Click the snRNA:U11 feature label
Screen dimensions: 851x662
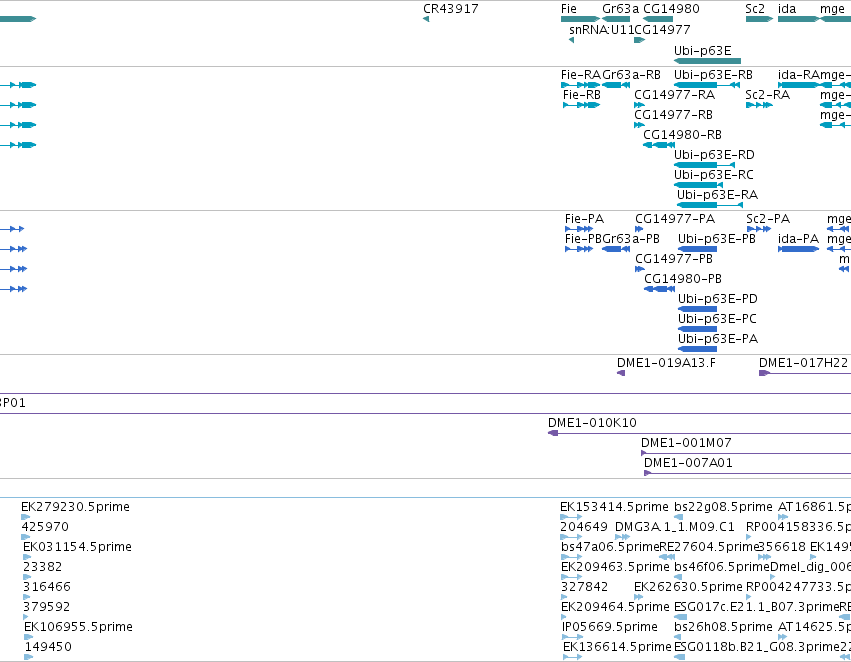click(x=601, y=30)
